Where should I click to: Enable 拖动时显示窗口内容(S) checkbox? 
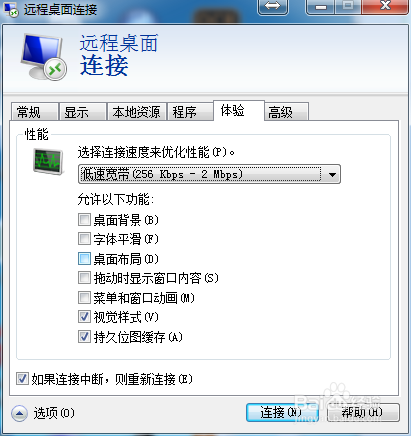click(84, 278)
